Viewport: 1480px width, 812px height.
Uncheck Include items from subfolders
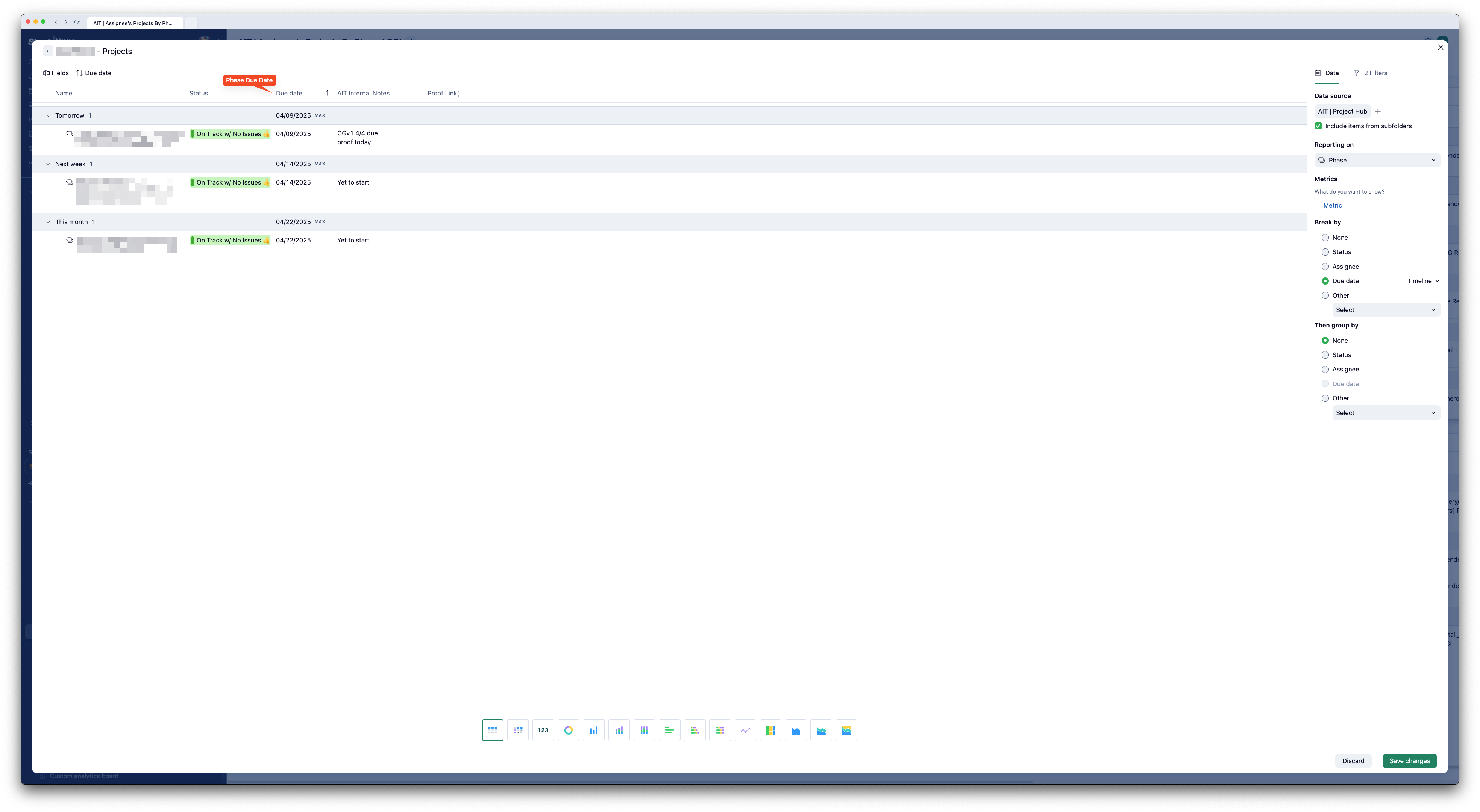1318,126
